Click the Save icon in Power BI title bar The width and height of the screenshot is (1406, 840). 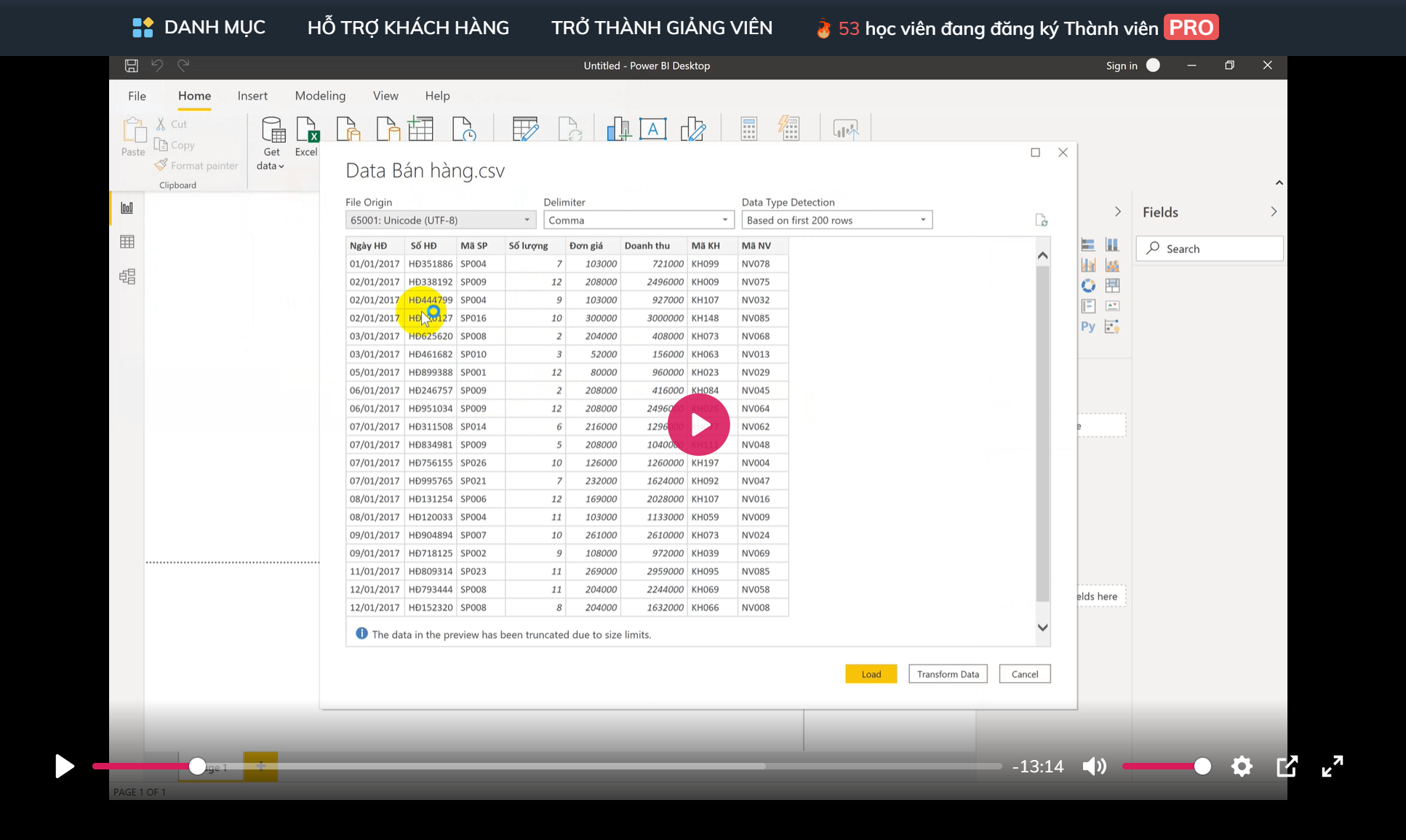131,65
